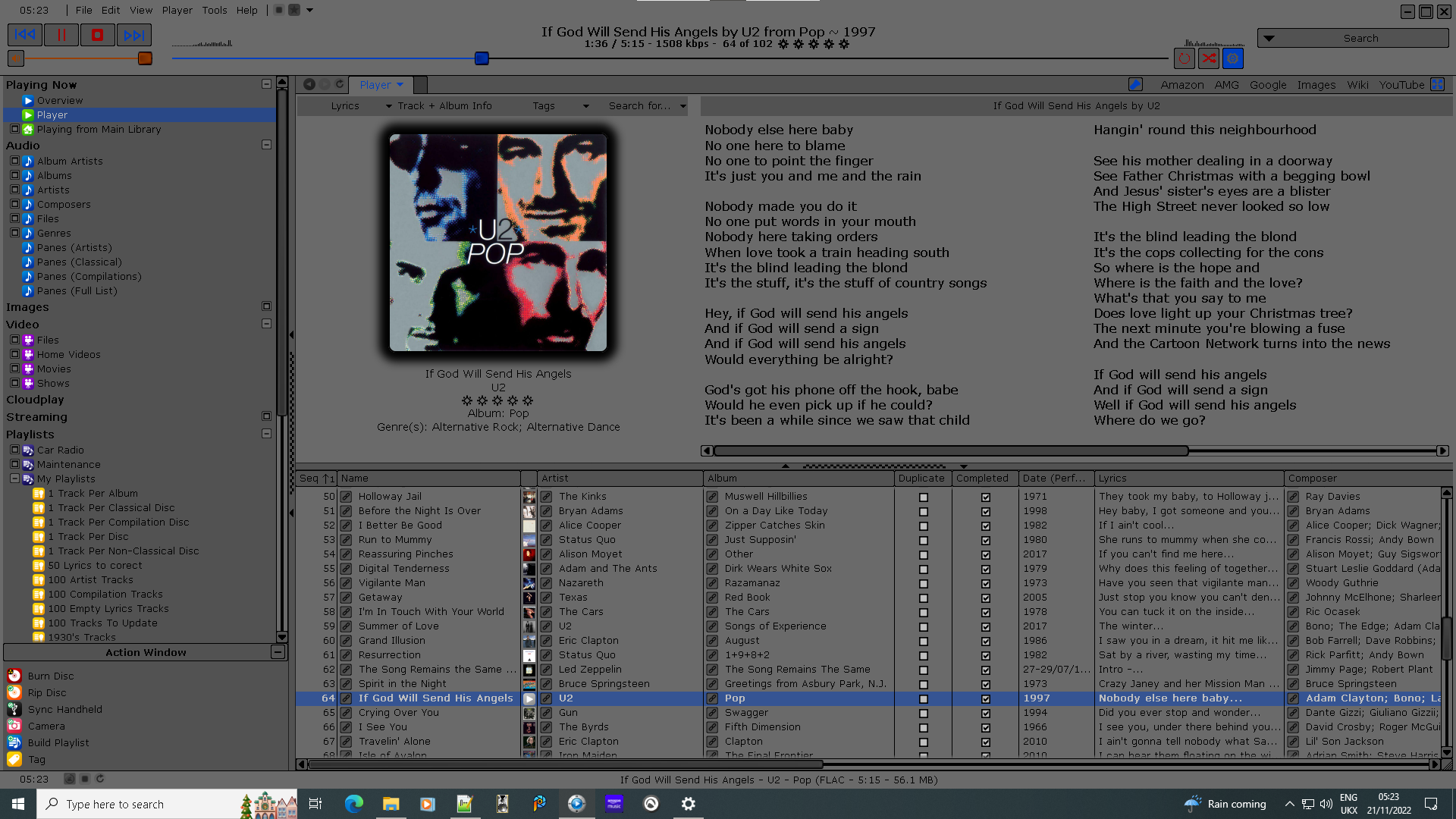1456x819 pixels.
Task: Expand the Images section
Action: 266,306
